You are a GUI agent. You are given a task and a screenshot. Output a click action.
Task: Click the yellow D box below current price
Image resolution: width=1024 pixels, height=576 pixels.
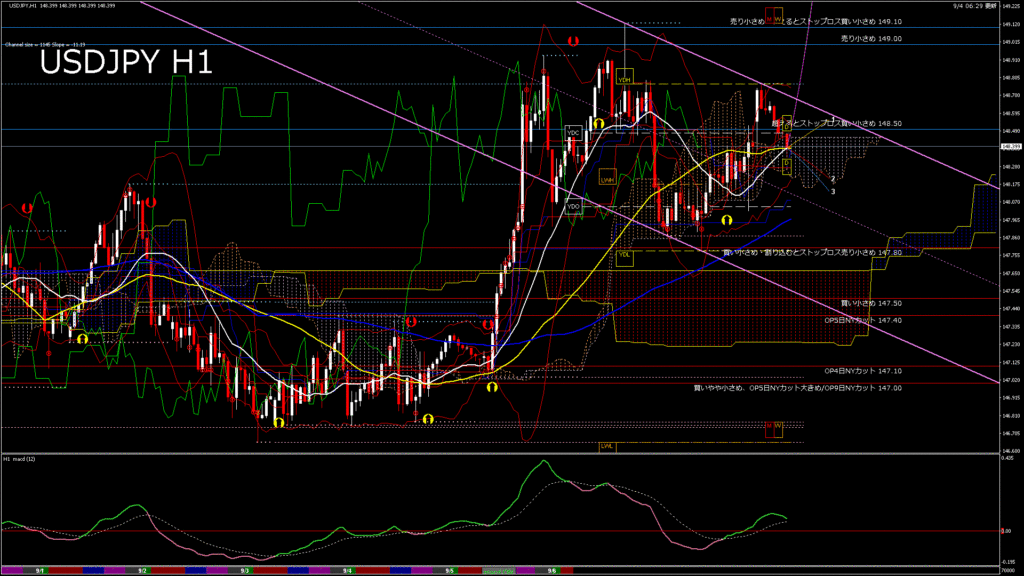click(786, 163)
